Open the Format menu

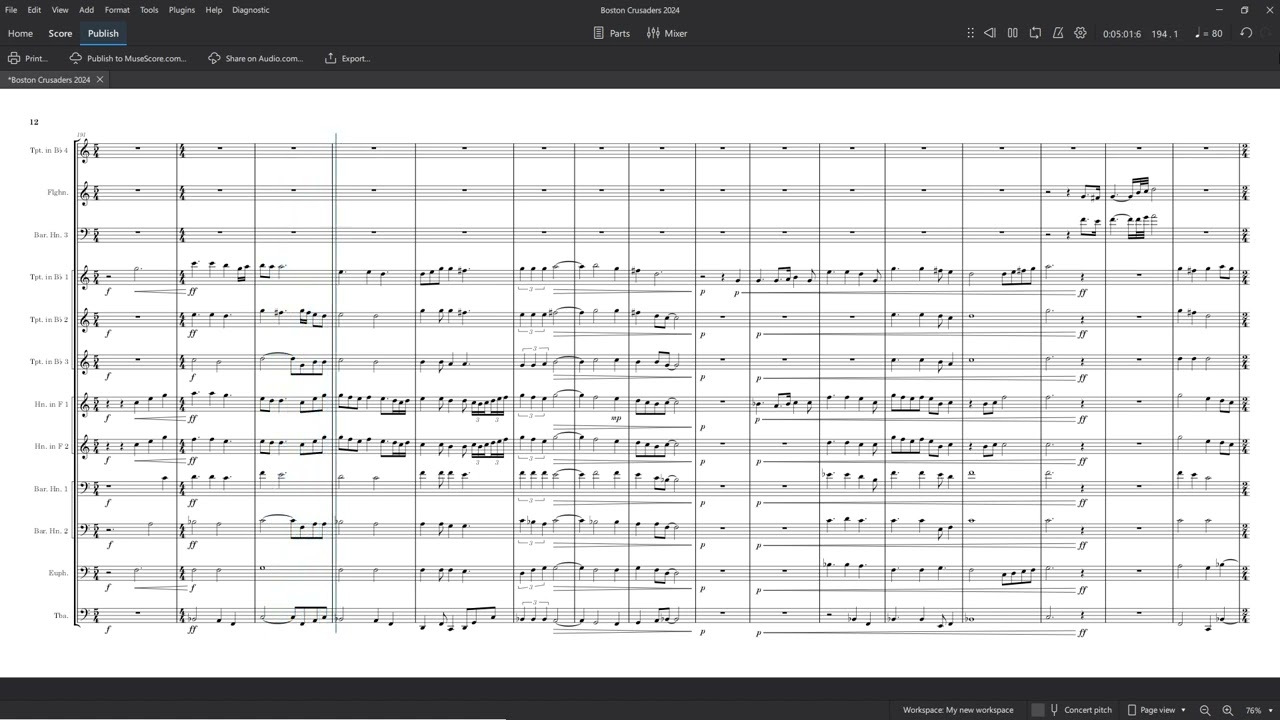[117, 10]
